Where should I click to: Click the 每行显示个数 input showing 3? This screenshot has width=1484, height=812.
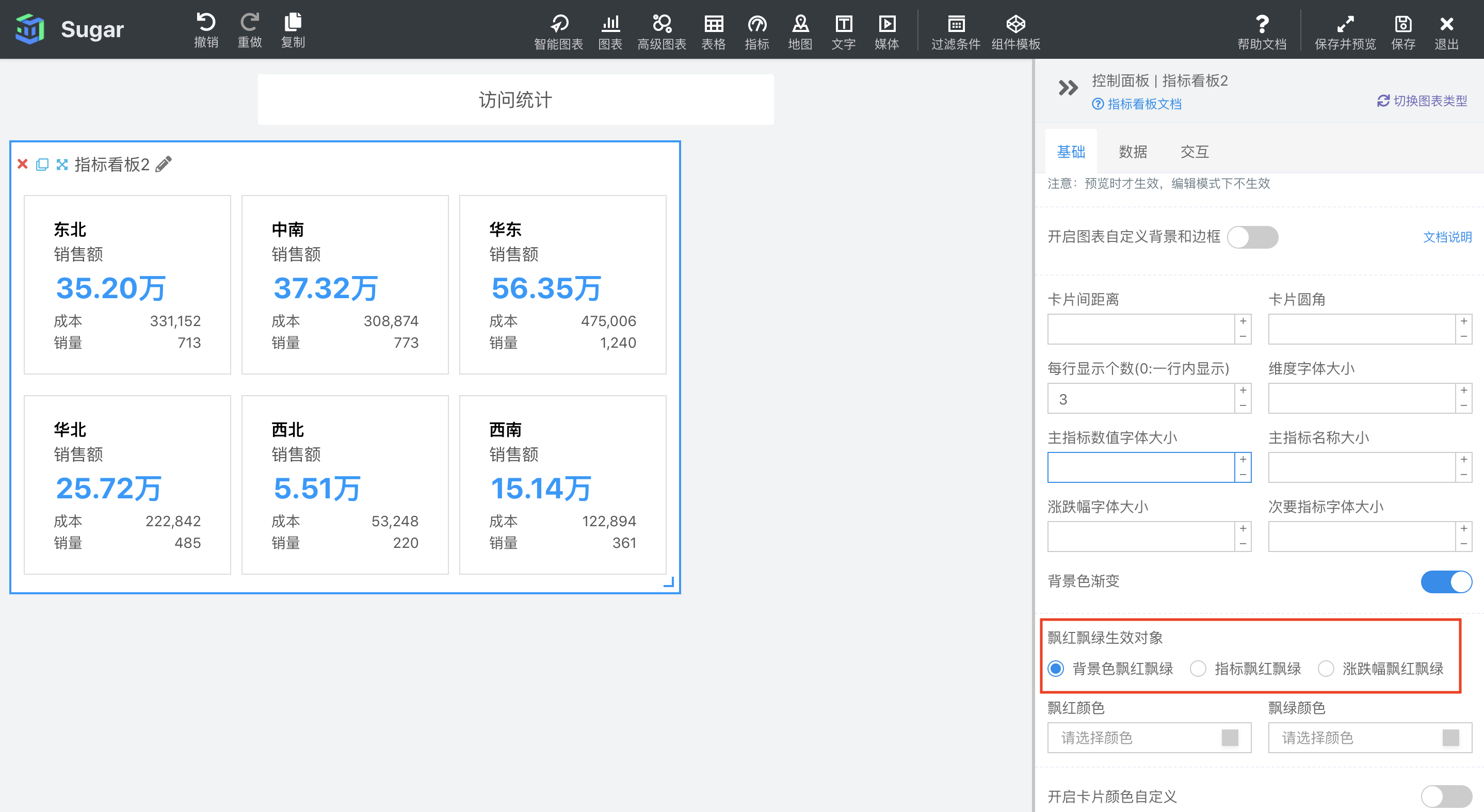coord(1141,398)
